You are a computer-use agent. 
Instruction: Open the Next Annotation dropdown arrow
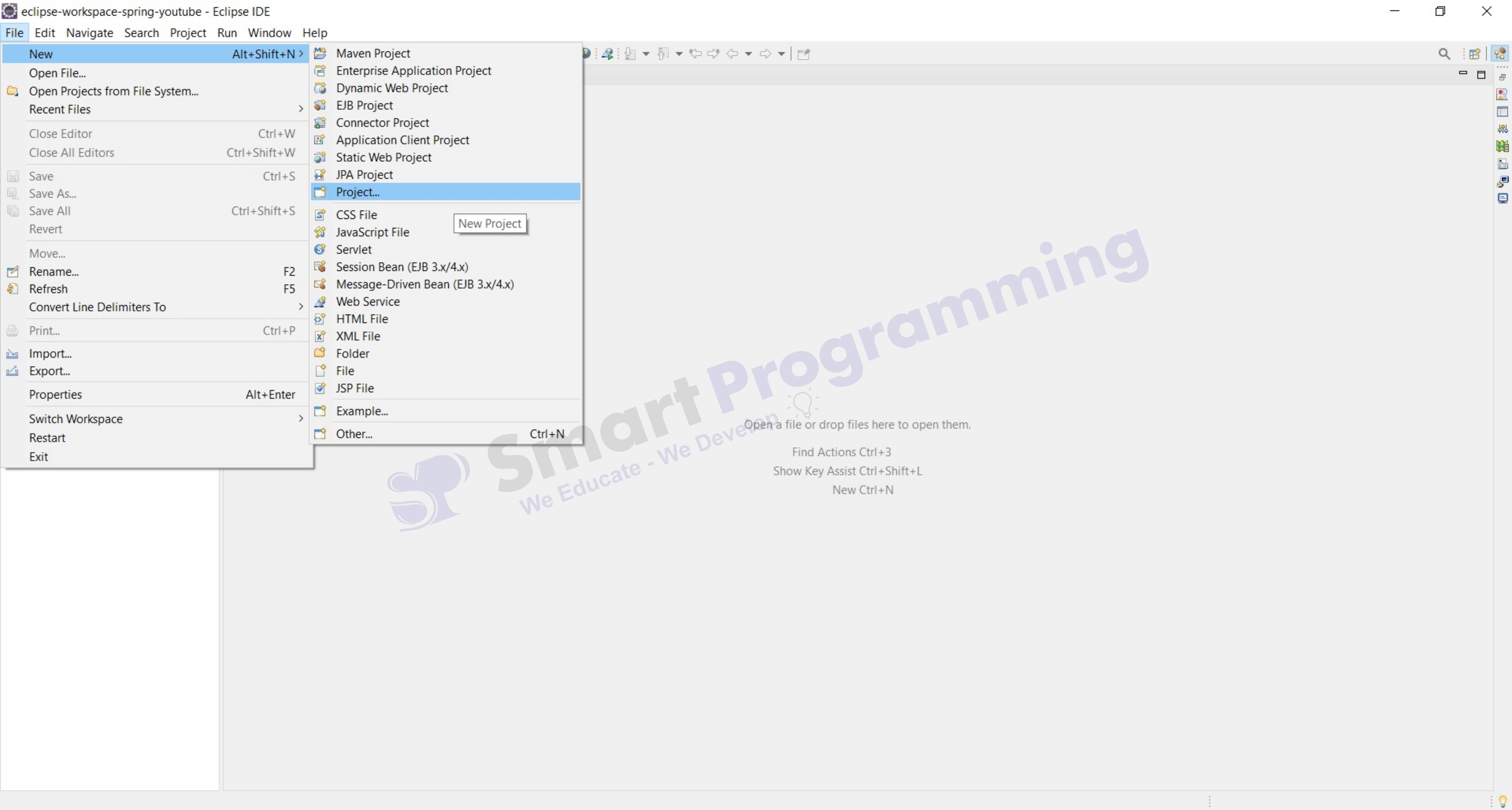[646, 54]
